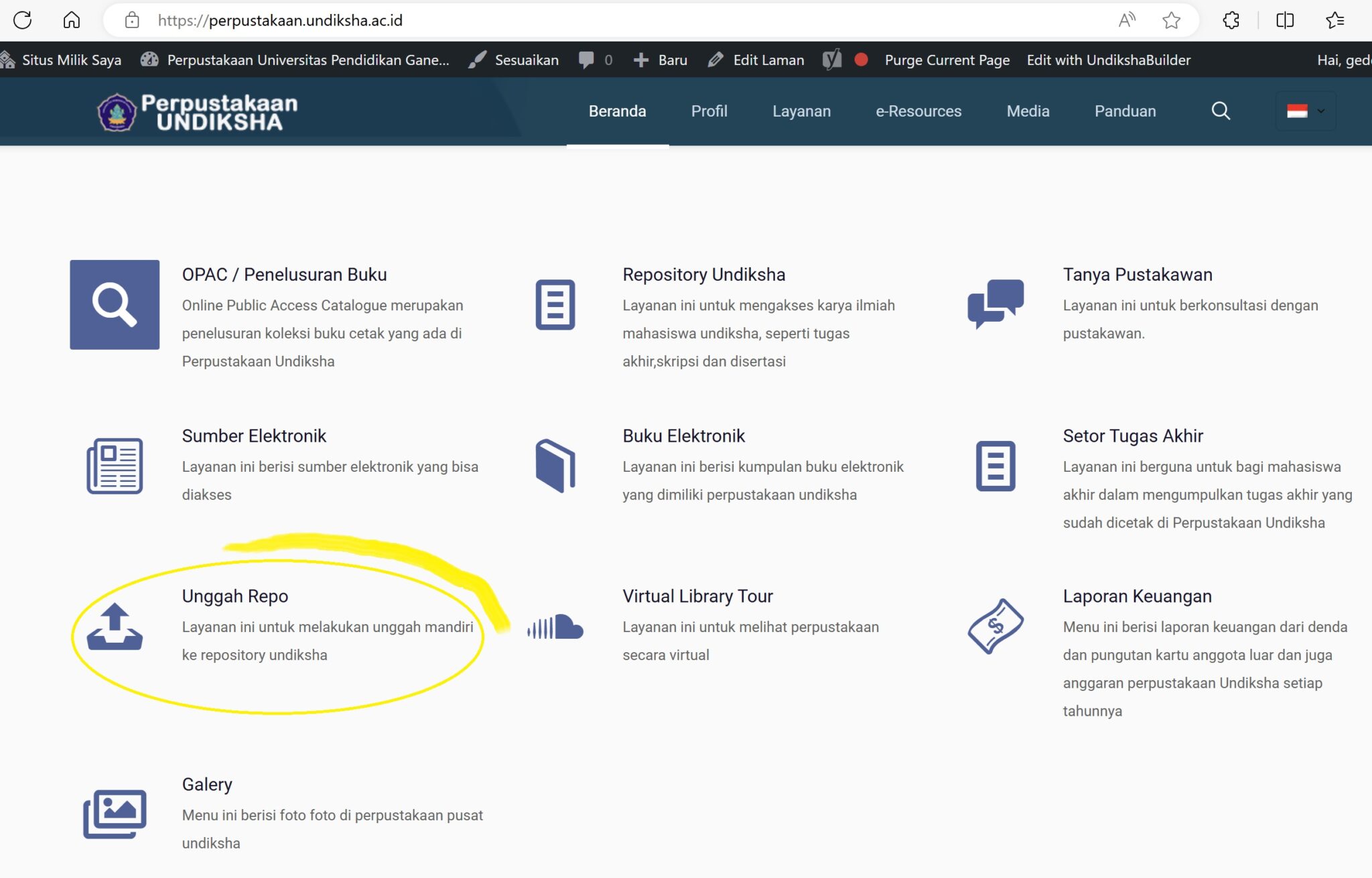The image size is (1372, 878).
Task: Click Purge Current Page in admin bar
Action: click(947, 60)
